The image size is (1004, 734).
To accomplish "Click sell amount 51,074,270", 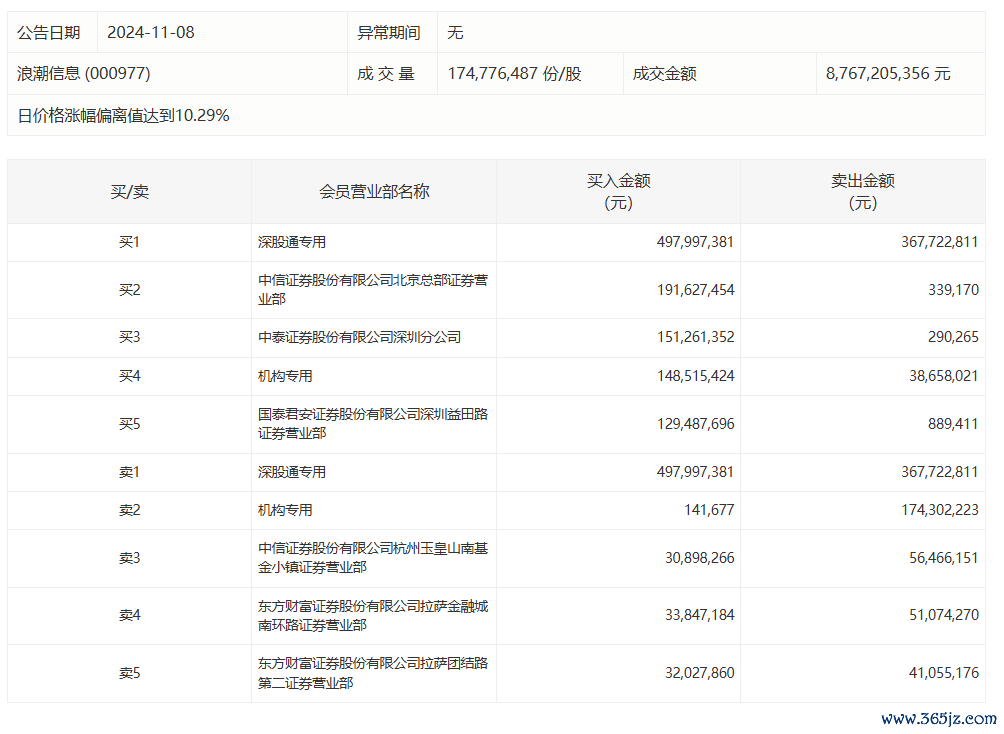I will coord(944,616).
